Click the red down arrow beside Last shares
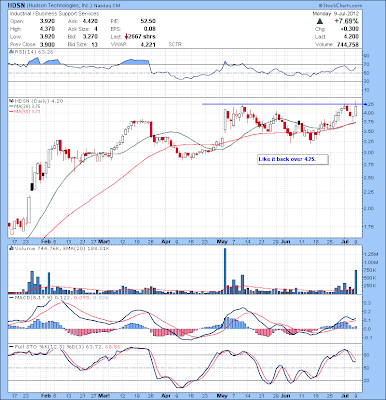Image resolution: width=386 pixels, height=400 pixels. [x=127, y=37]
